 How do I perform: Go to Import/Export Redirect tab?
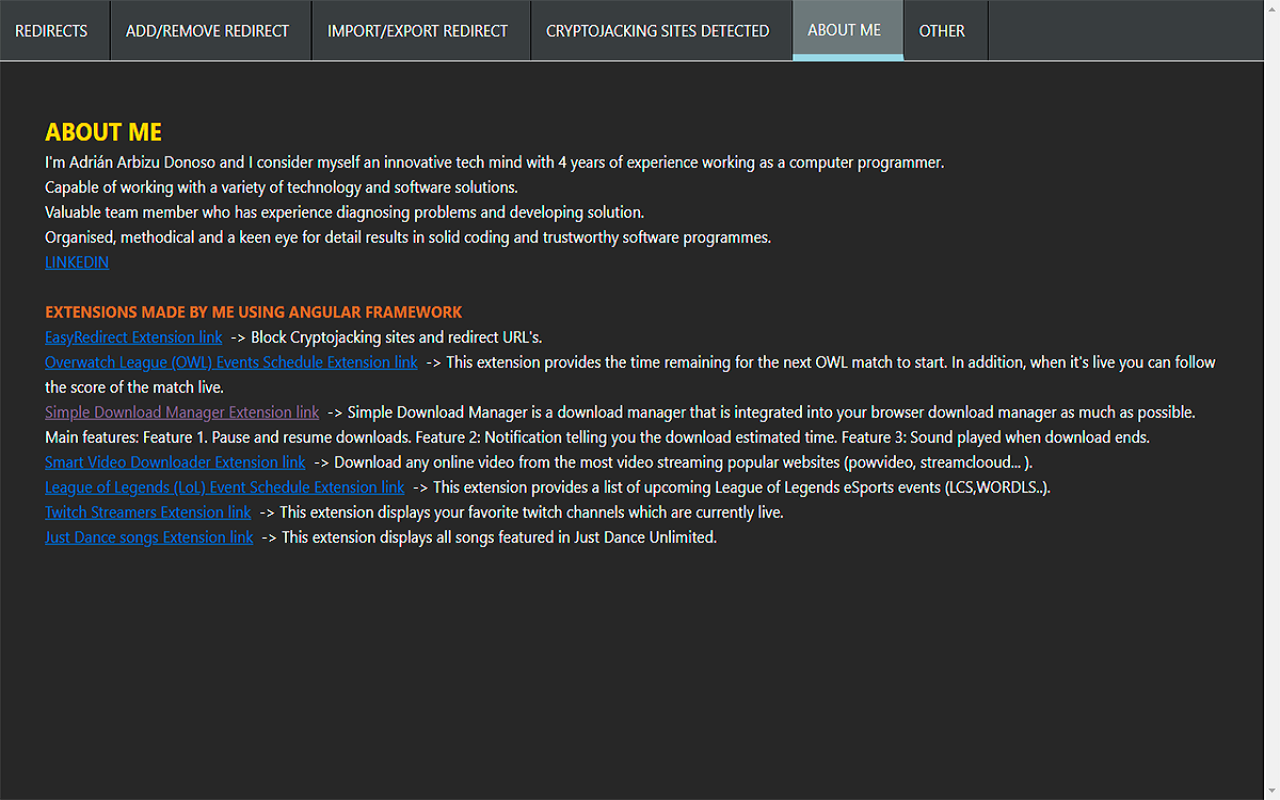tap(418, 31)
